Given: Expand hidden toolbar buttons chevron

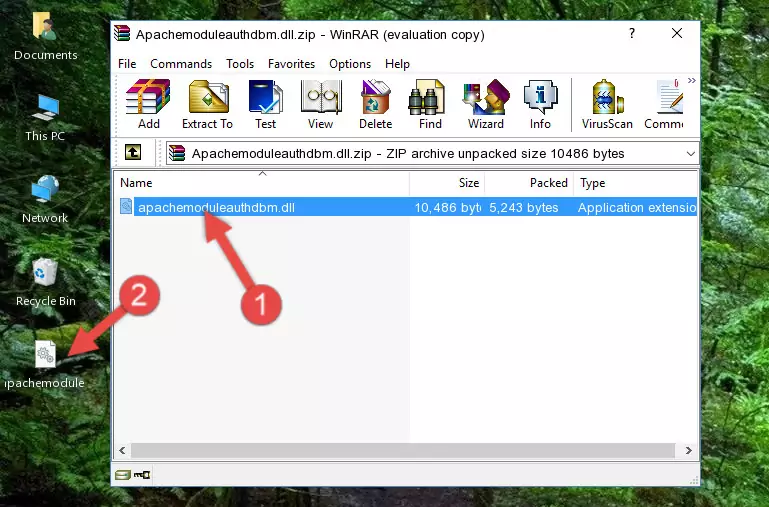Looking at the screenshot, I should pyautogui.click(x=692, y=80).
